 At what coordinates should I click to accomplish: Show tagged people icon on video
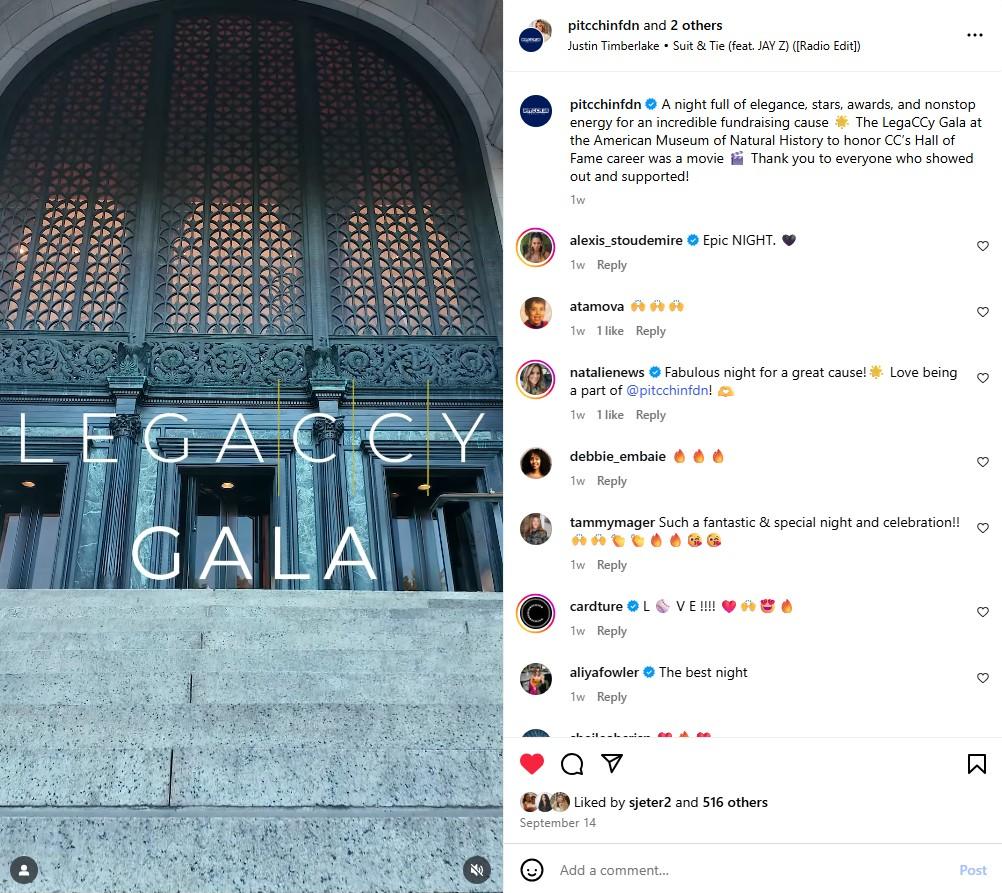pyautogui.click(x=24, y=870)
